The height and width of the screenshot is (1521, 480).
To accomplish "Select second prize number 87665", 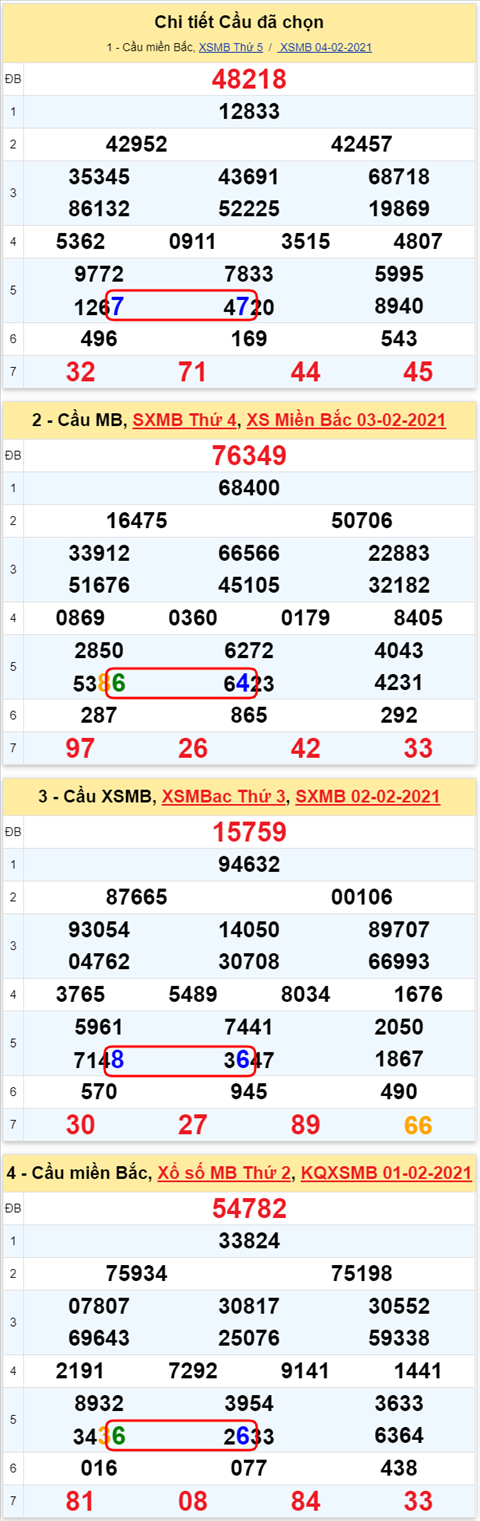I will [136, 897].
